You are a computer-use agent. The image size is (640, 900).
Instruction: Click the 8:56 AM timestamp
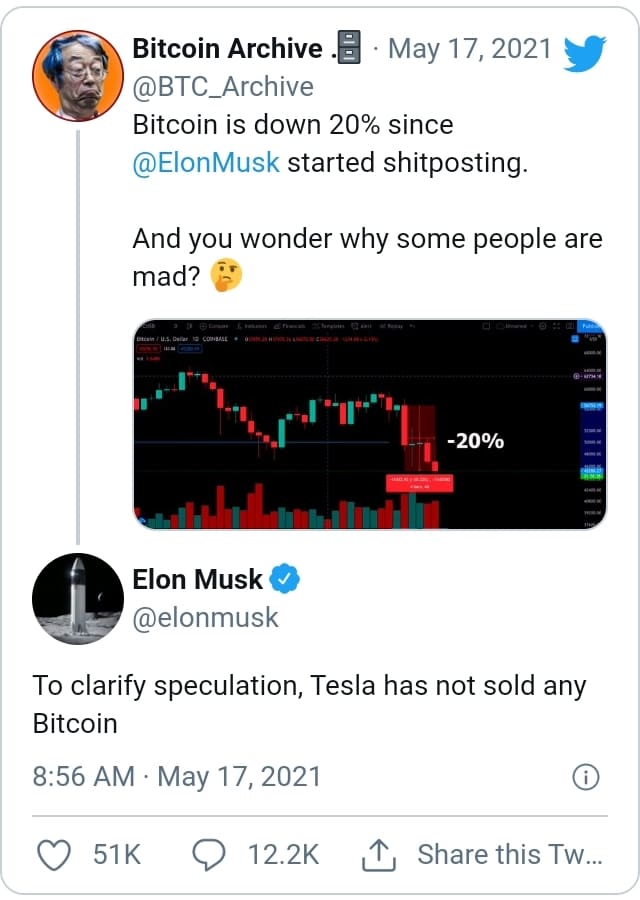tap(83, 777)
